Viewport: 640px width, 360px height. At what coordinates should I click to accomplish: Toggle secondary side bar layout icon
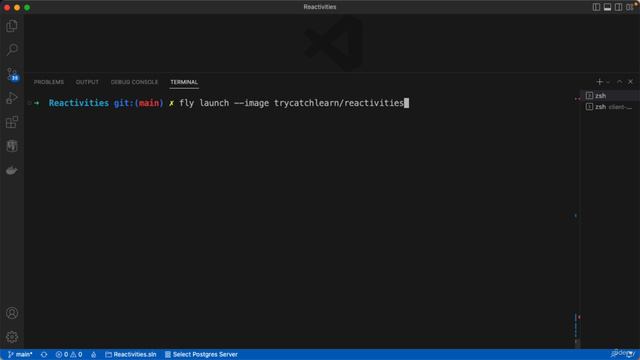click(x=618, y=7)
